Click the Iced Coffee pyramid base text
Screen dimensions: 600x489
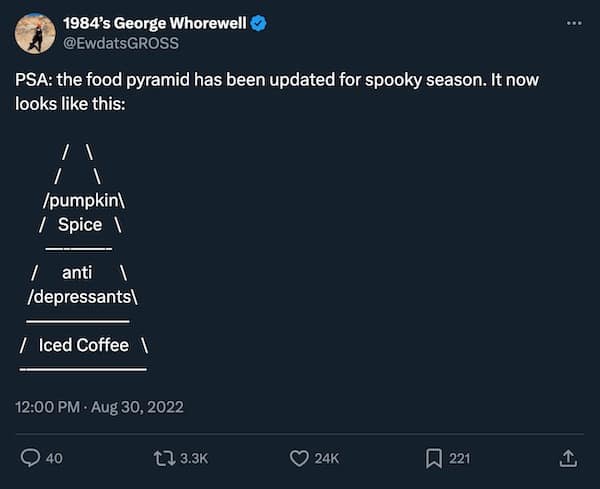[x=84, y=345]
